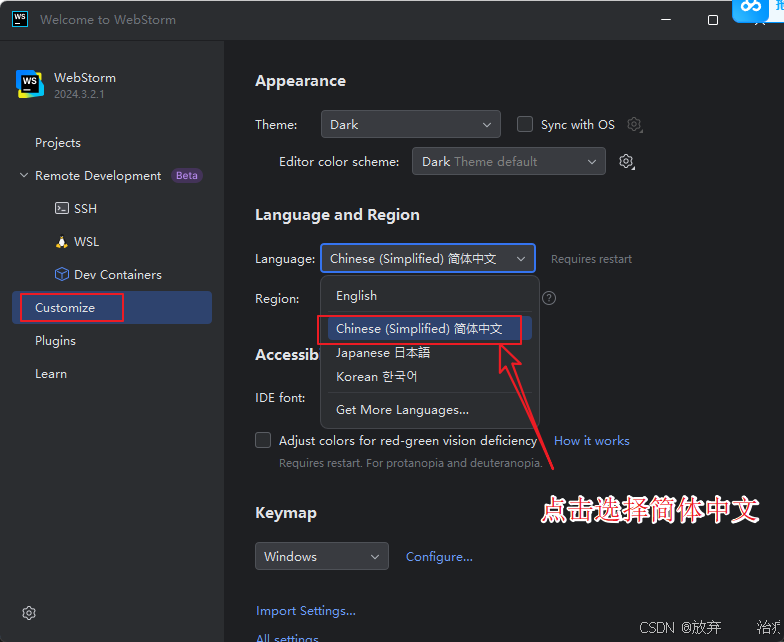Collapse the Remote Development section

pyautogui.click(x=24, y=176)
